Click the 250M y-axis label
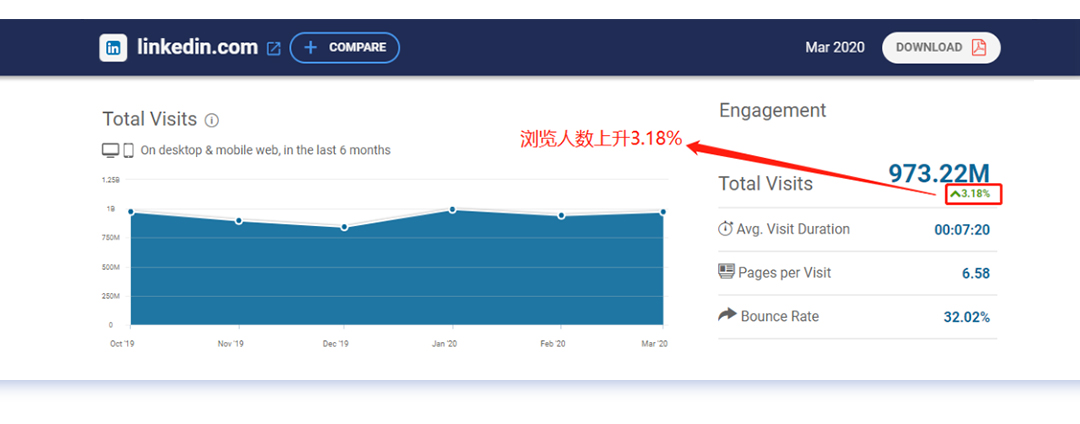 112,296
